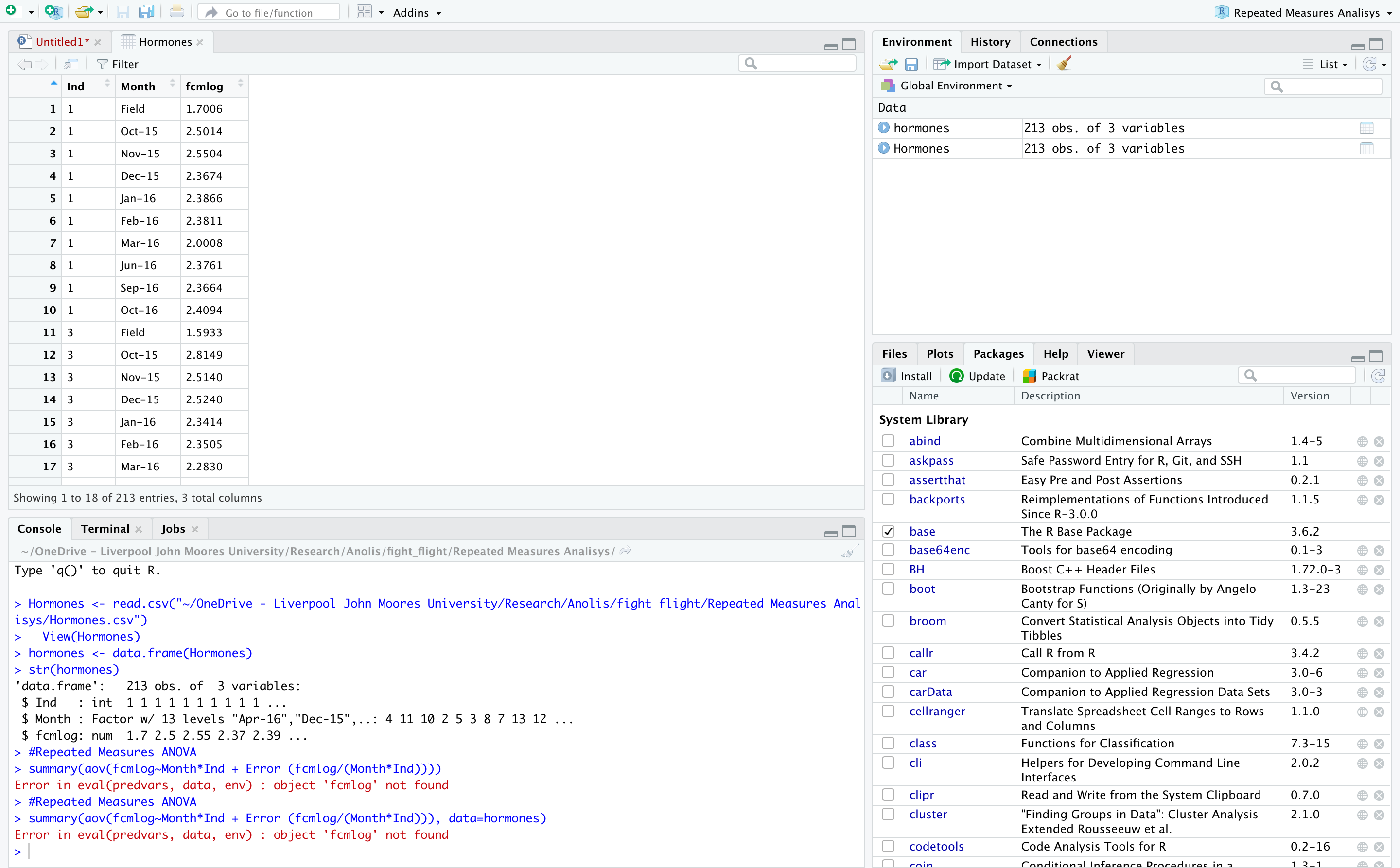Check the cluster package checkbox
Image resolution: width=1400 pixels, height=868 pixels.
pos(888,814)
